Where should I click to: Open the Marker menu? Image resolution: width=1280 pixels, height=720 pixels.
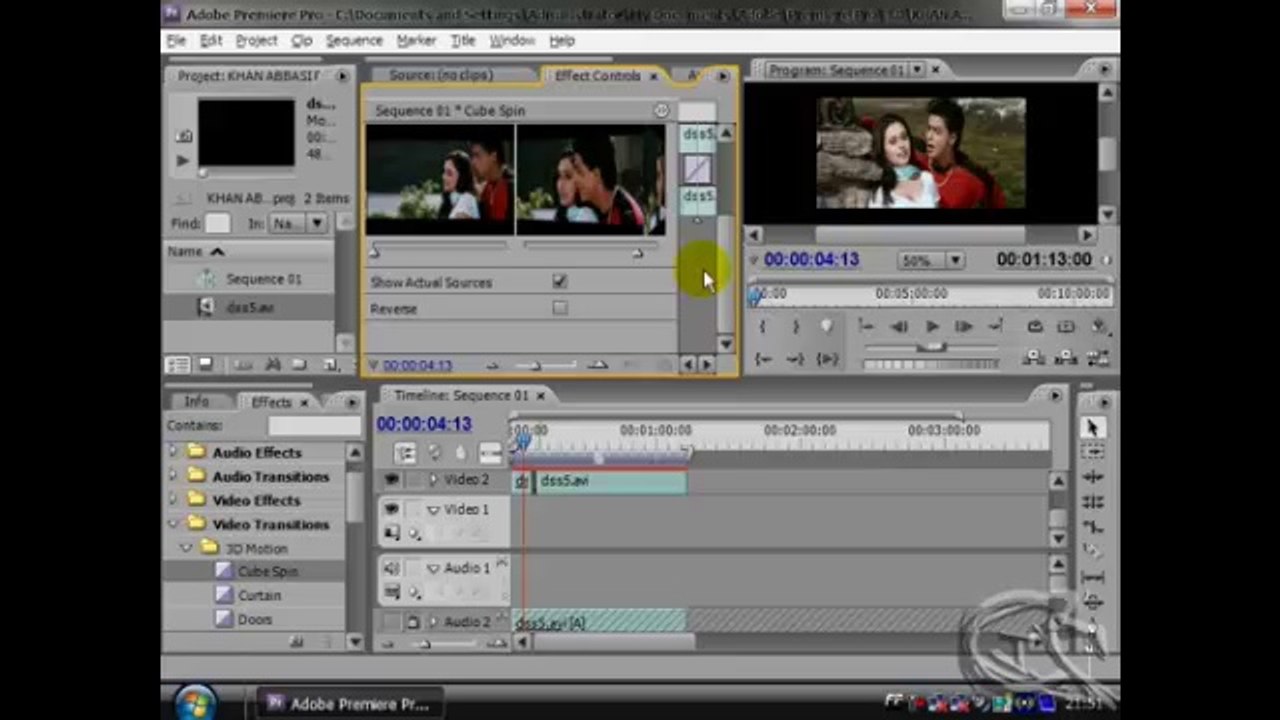(416, 41)
